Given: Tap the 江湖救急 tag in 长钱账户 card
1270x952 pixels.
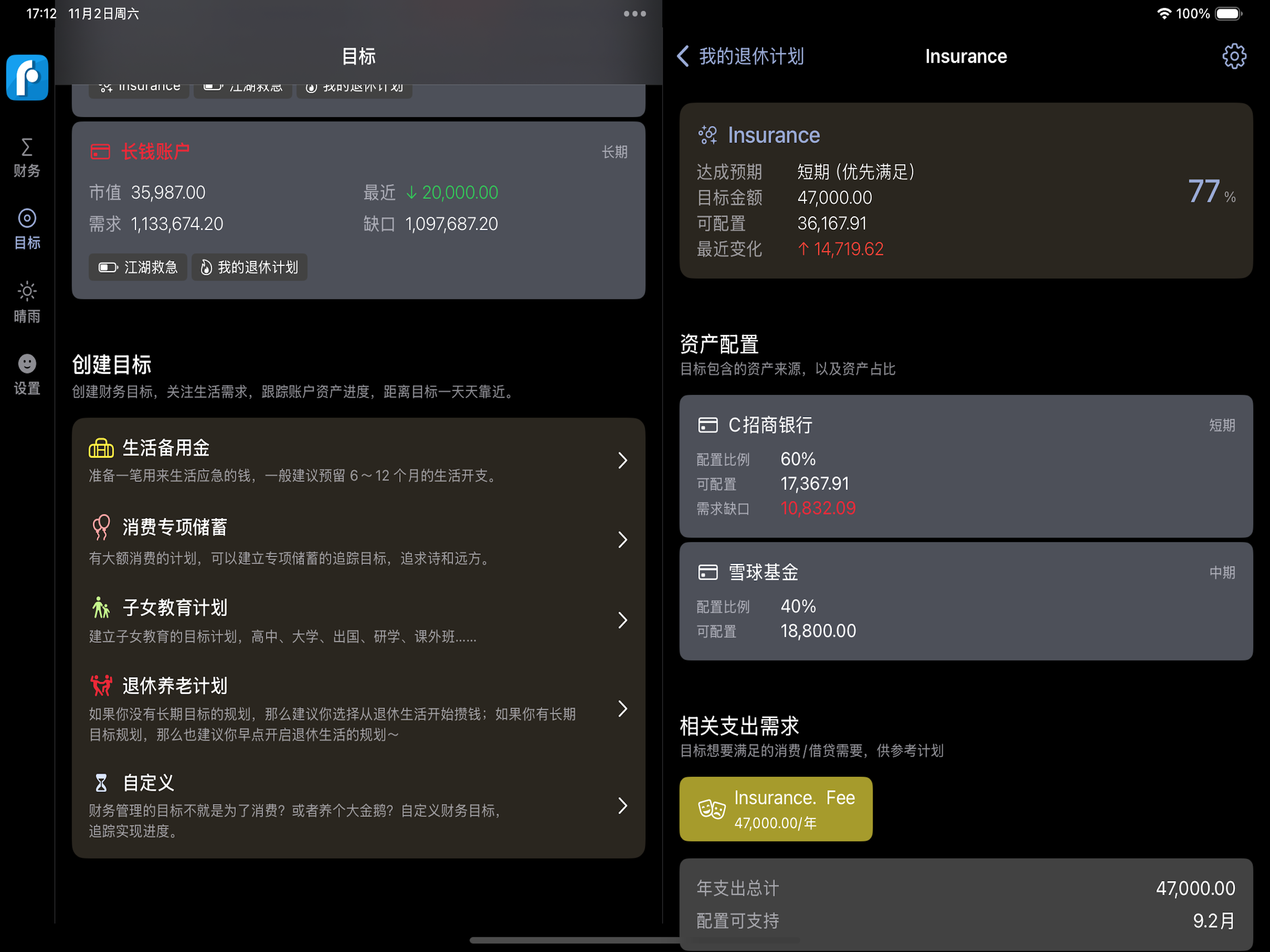Looking at the screenshot, I should coord(138,268).
